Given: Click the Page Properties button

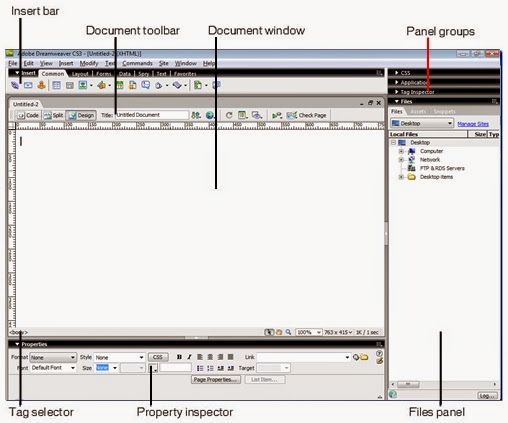Looking at the screenshot, I should point(216,380).
